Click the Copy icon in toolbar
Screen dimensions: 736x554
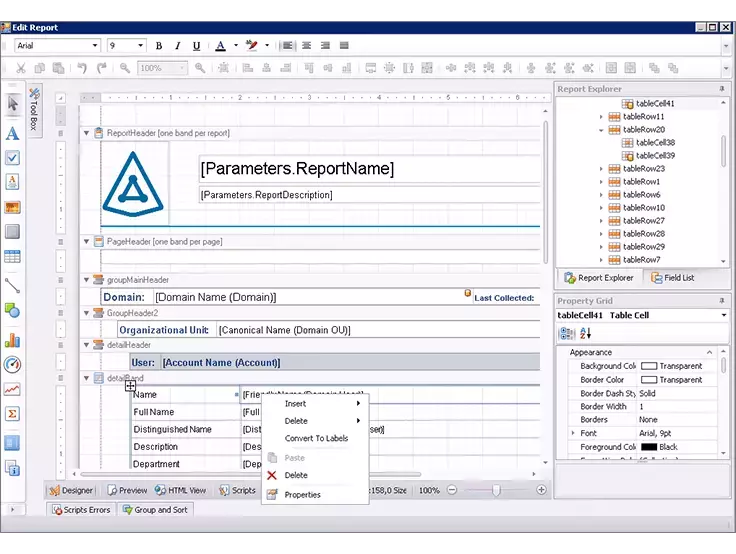point(40,68)
